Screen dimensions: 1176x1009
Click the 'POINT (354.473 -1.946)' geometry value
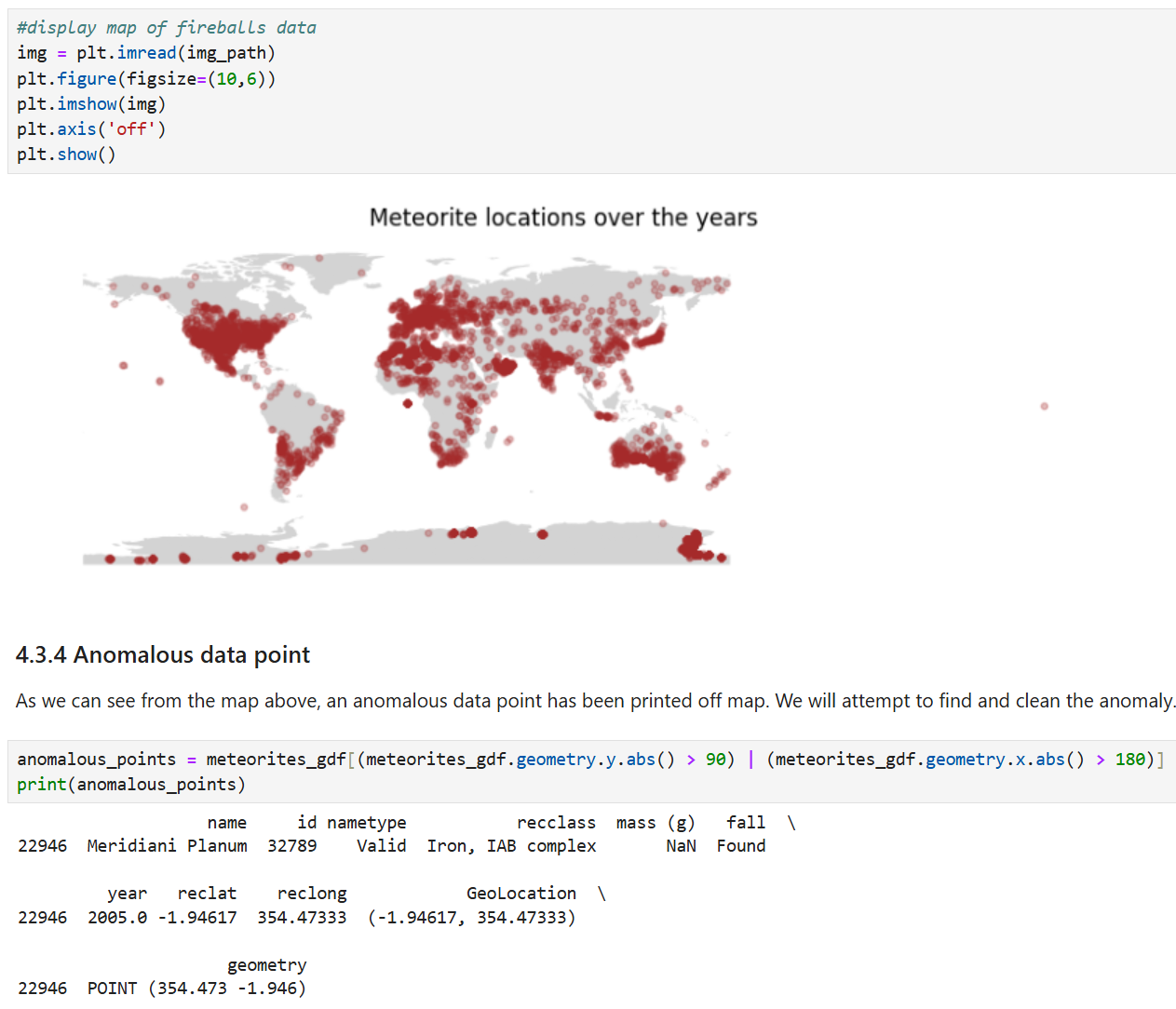point(196,989)
